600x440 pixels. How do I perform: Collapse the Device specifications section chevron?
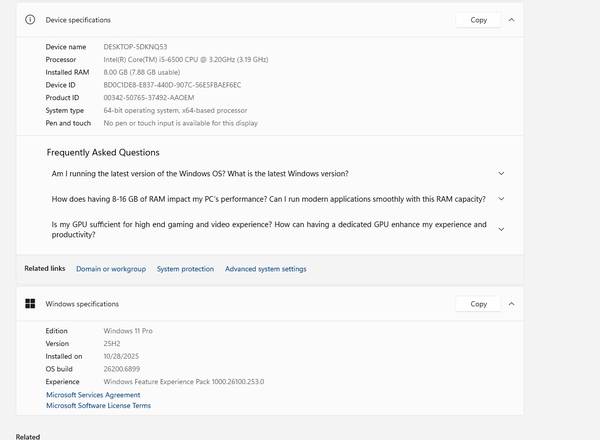(x=511, y=20)
